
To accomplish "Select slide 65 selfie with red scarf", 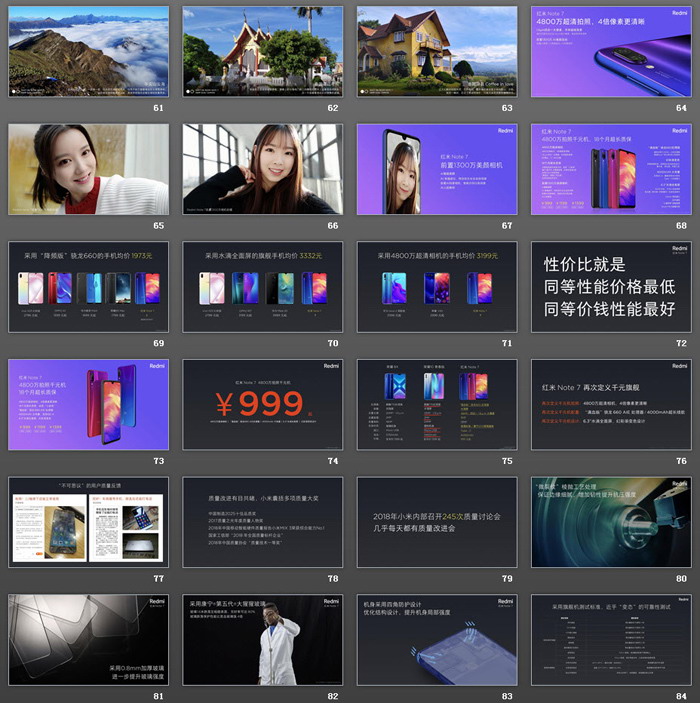I will [x=88, y=169].
